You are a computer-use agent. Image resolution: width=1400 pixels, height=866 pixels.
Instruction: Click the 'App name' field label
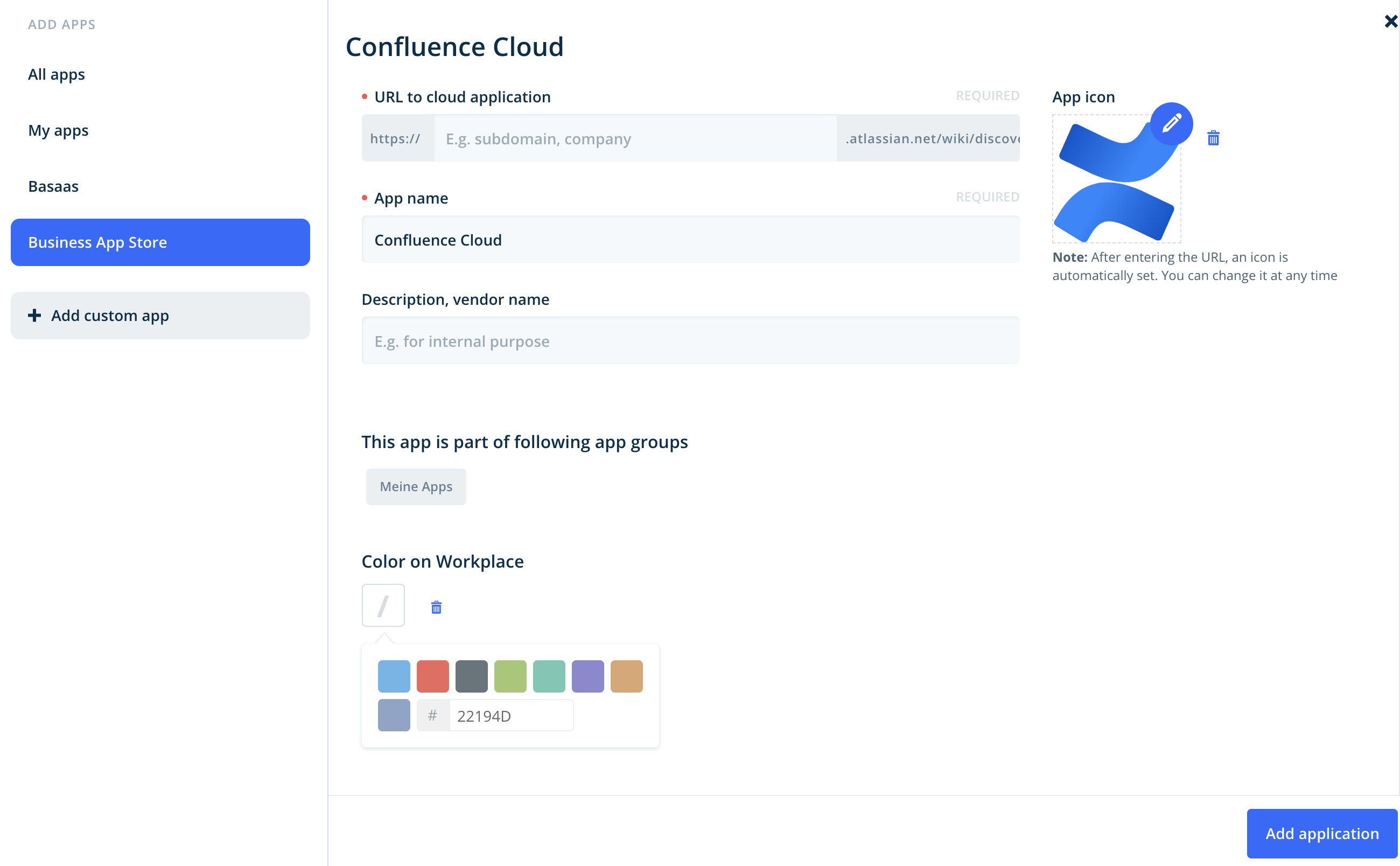410,198
